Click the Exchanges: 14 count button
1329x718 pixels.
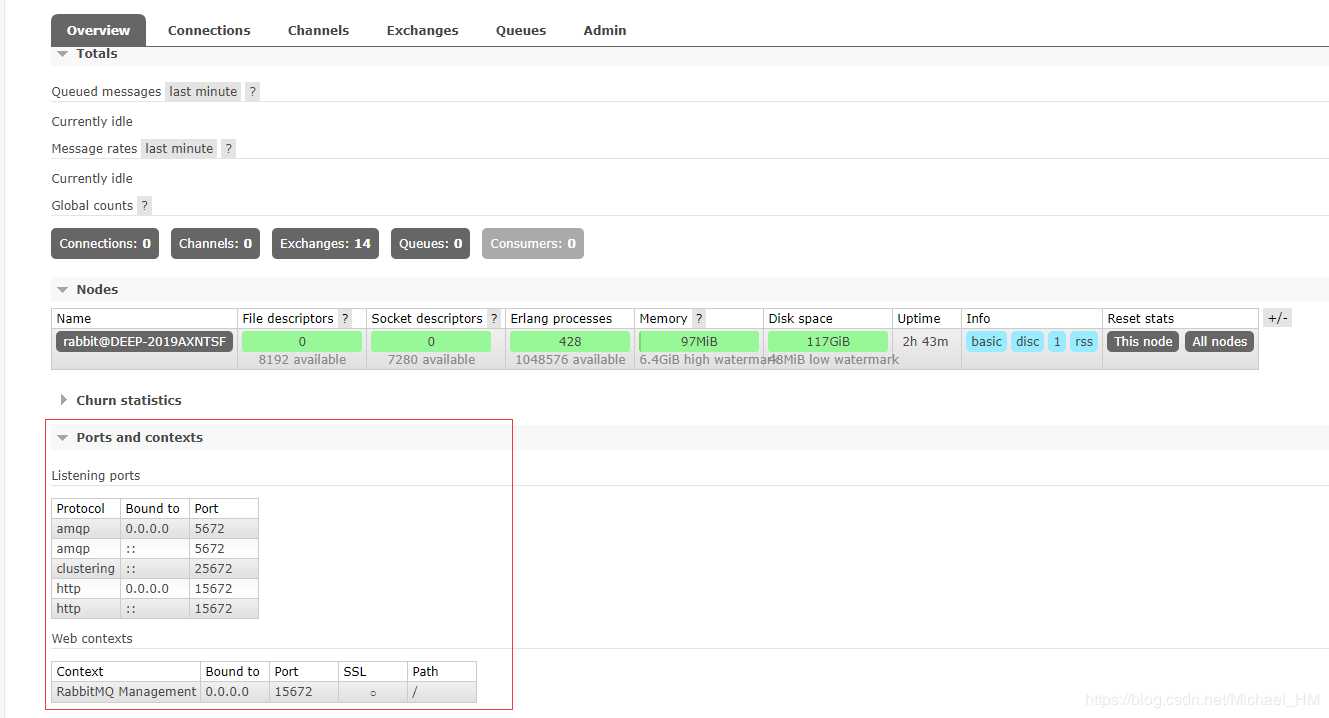325,243
